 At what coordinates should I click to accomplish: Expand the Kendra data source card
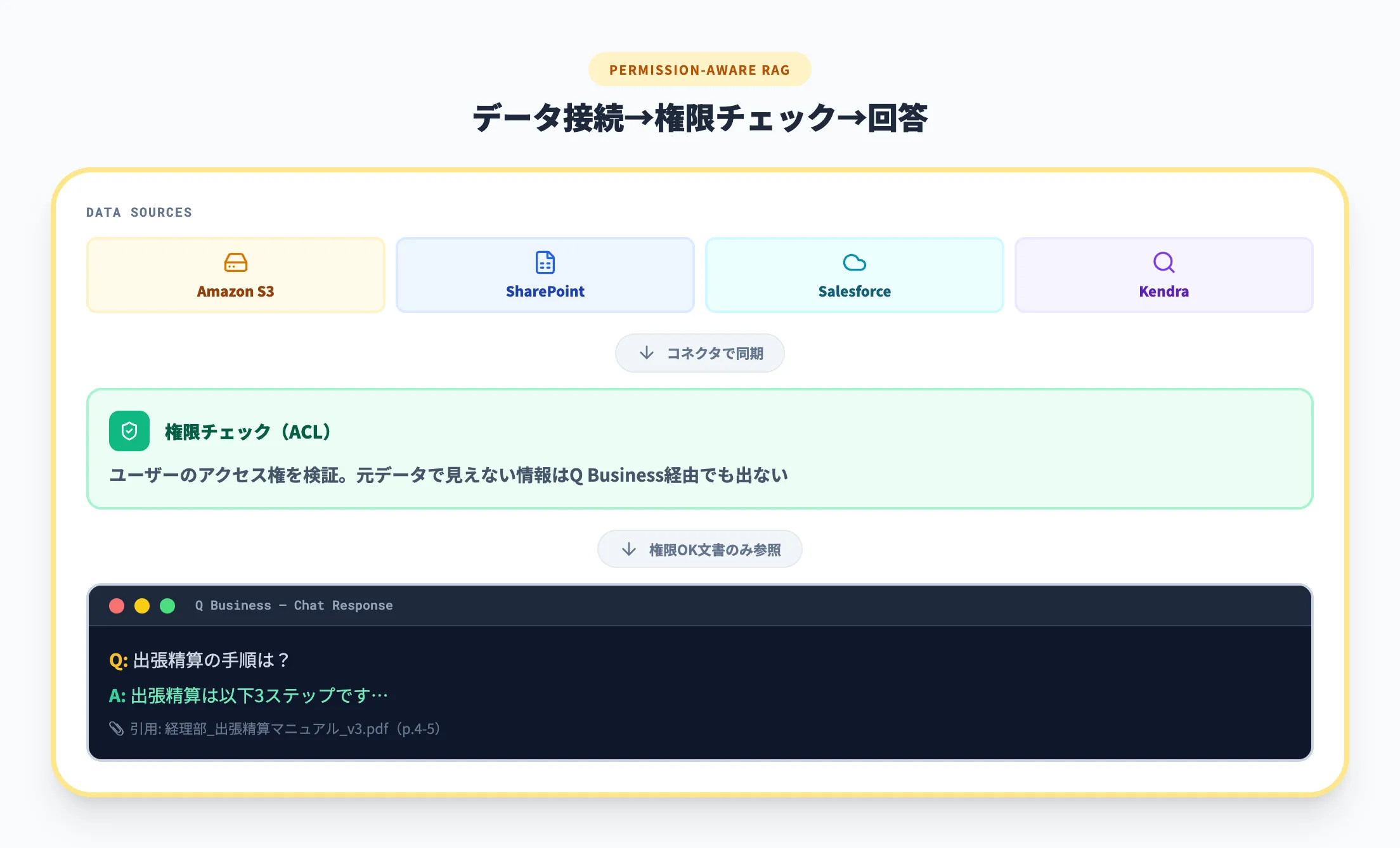1163,274
